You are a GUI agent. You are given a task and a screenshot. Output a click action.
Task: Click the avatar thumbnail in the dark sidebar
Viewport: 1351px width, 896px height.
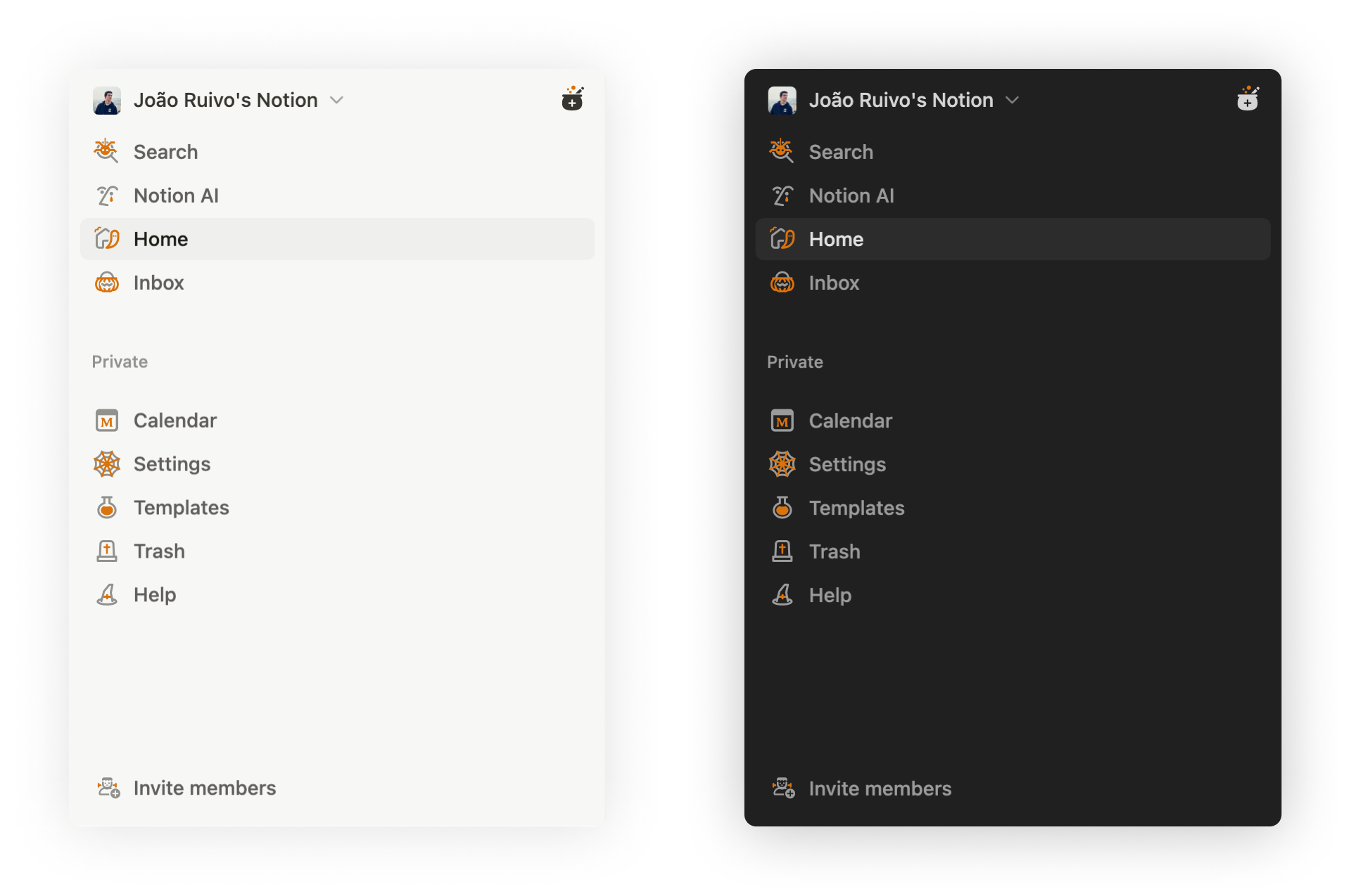782,101
